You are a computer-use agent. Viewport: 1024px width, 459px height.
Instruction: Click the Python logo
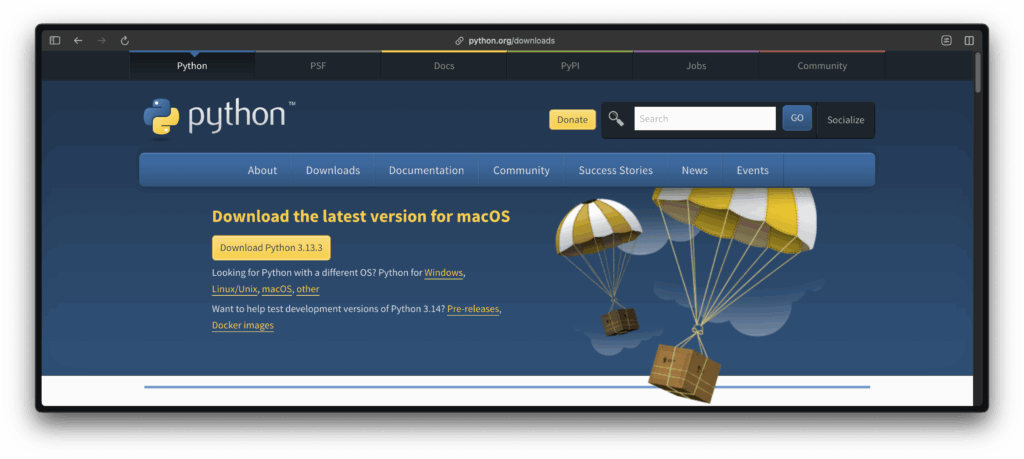[219, 118]
